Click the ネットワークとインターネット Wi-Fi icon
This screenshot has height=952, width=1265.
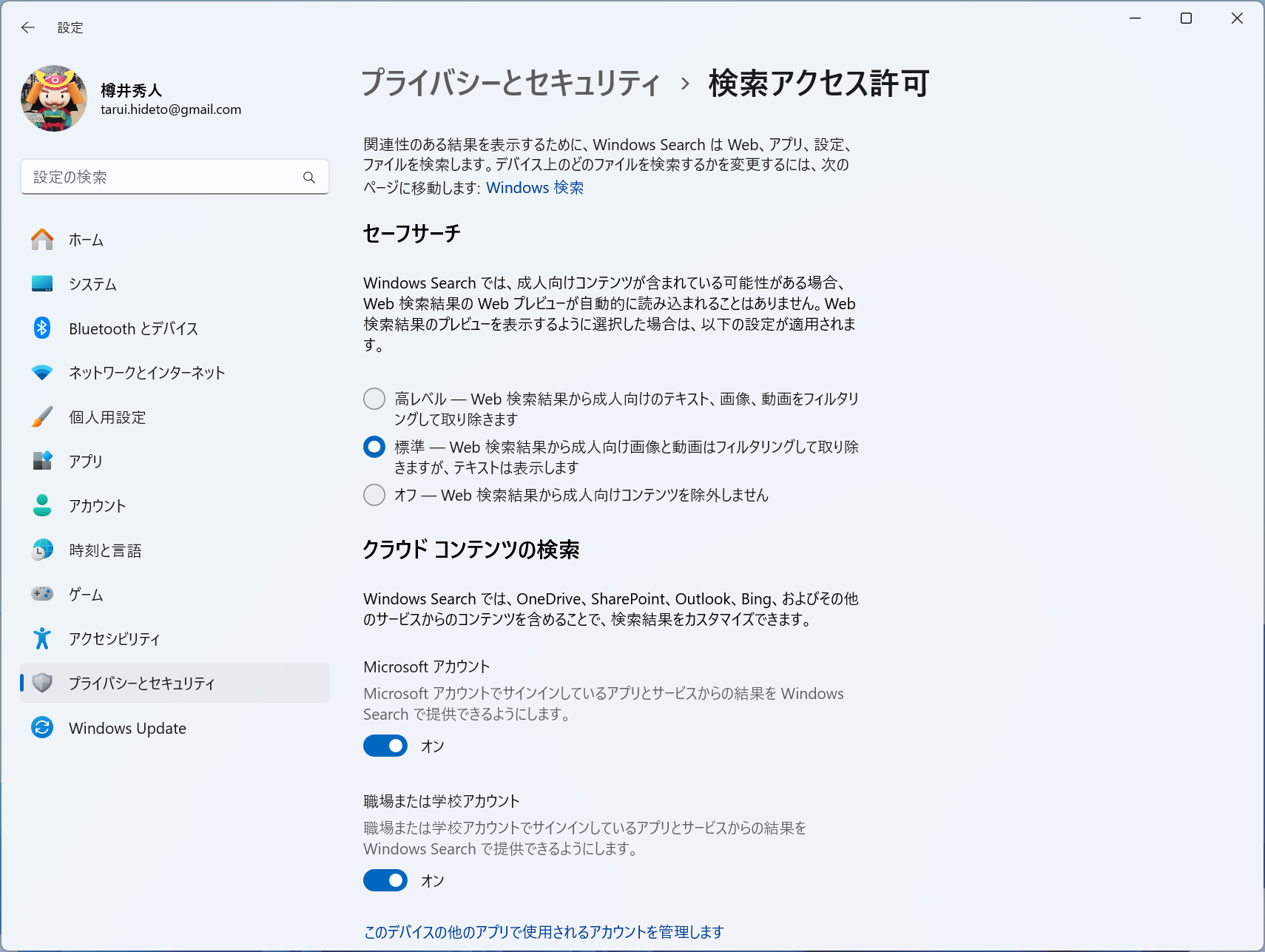42,372
